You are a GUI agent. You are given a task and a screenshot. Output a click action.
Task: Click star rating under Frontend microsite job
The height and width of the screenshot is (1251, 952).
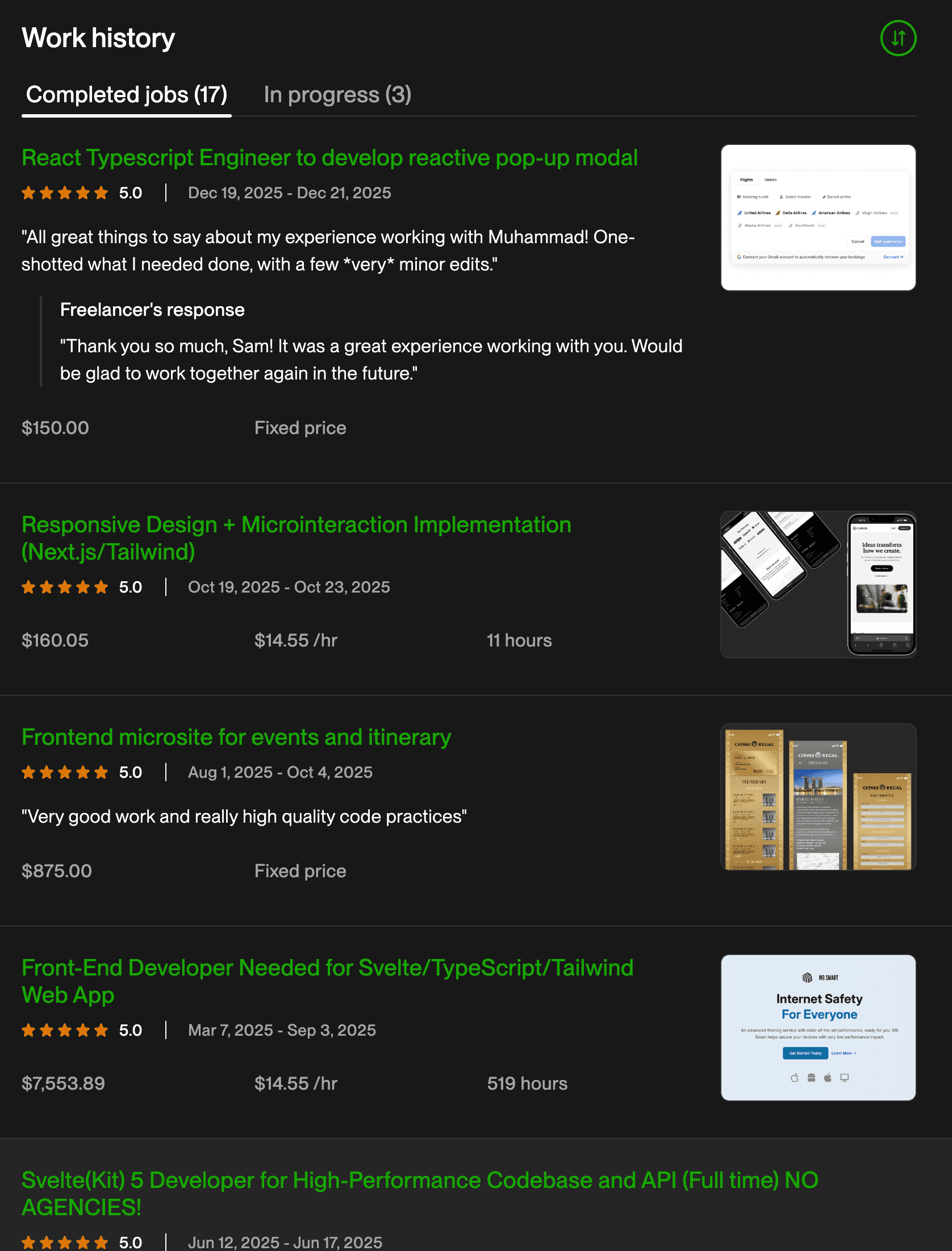coord(65,773)
